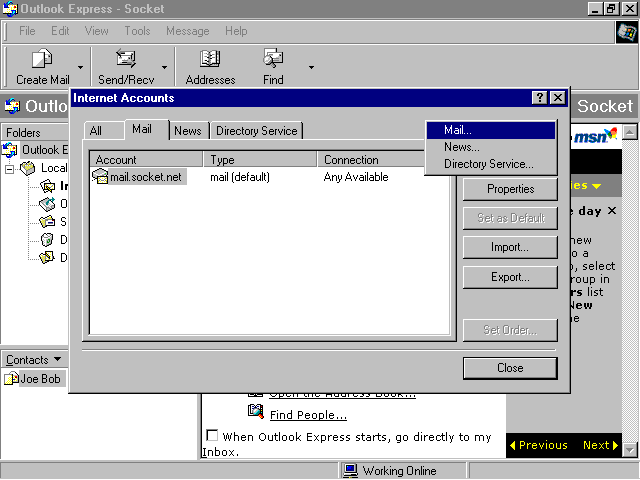Click the Create Mail toolbar icon

[42, 59]
